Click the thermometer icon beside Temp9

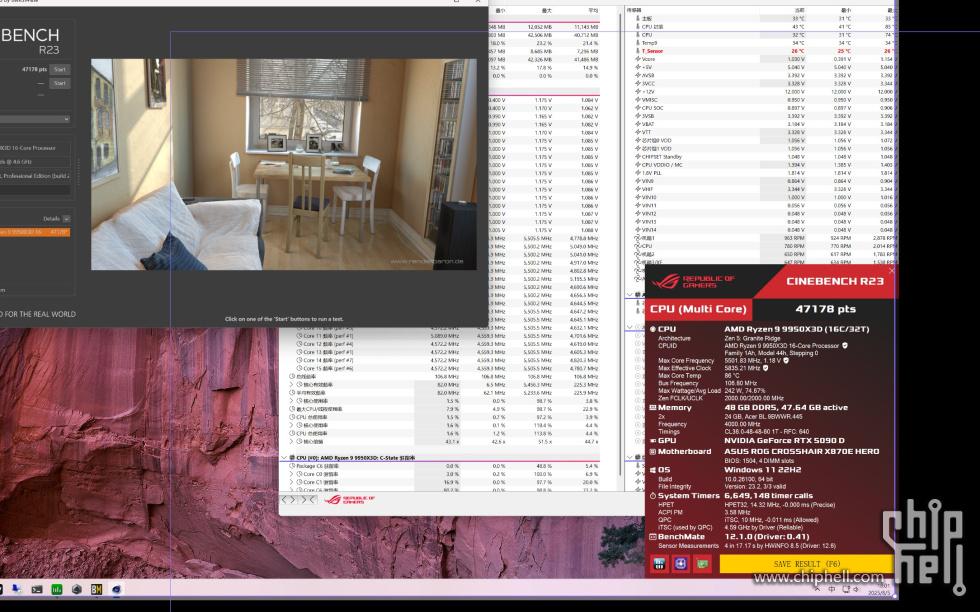click(x=638, y=43)
